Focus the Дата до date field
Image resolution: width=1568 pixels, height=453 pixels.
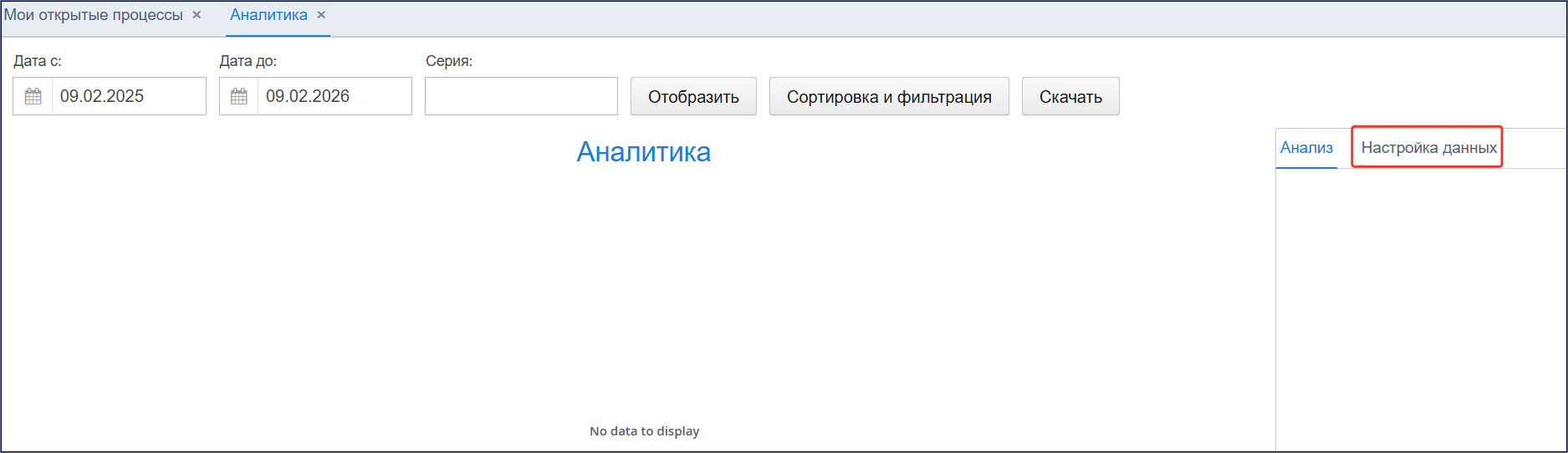tap(335, 96)
